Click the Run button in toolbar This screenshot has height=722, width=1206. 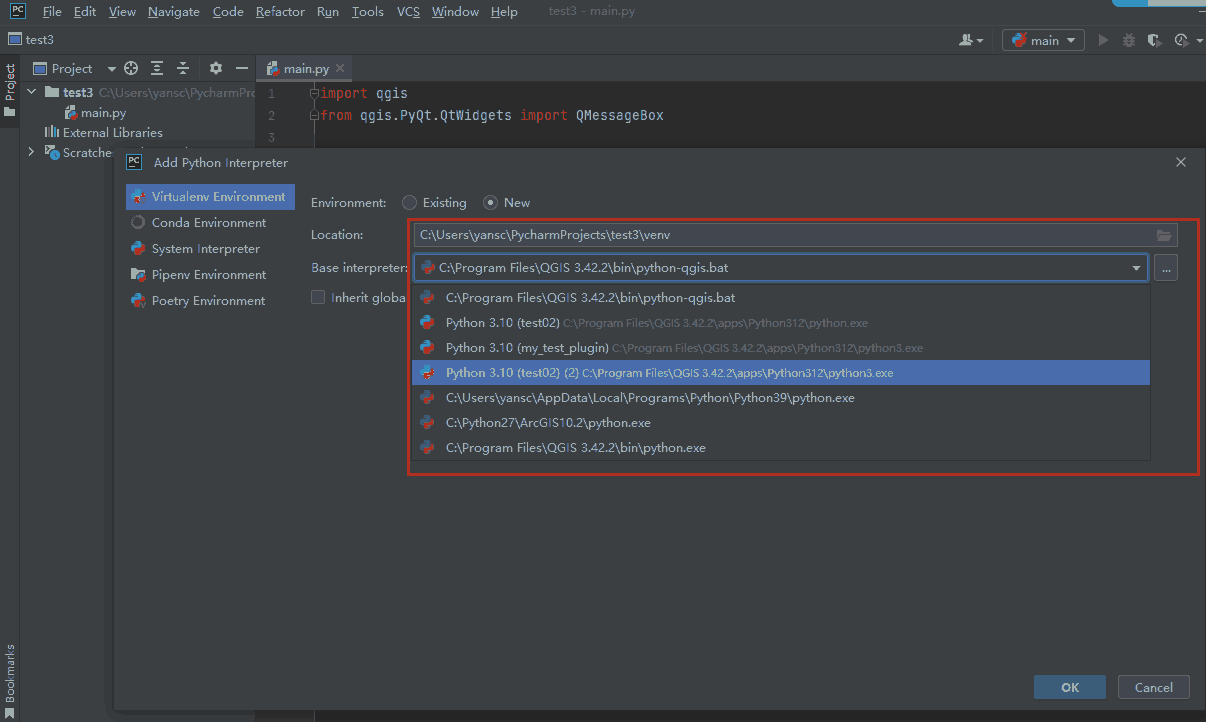[x=1103, y=40]
